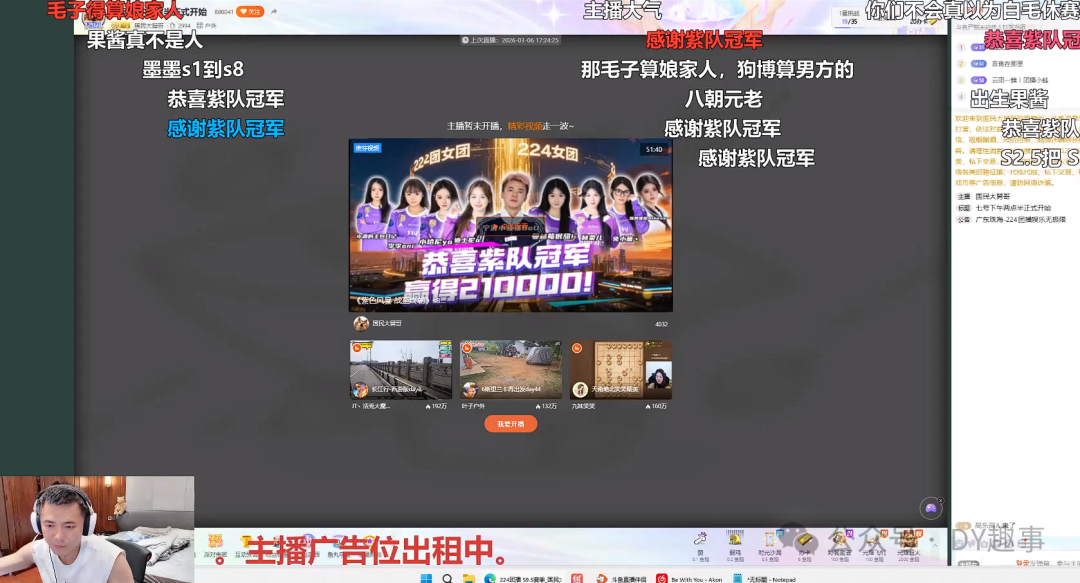
Task: Open Windows taskbar search
Action: pos(447,578)
